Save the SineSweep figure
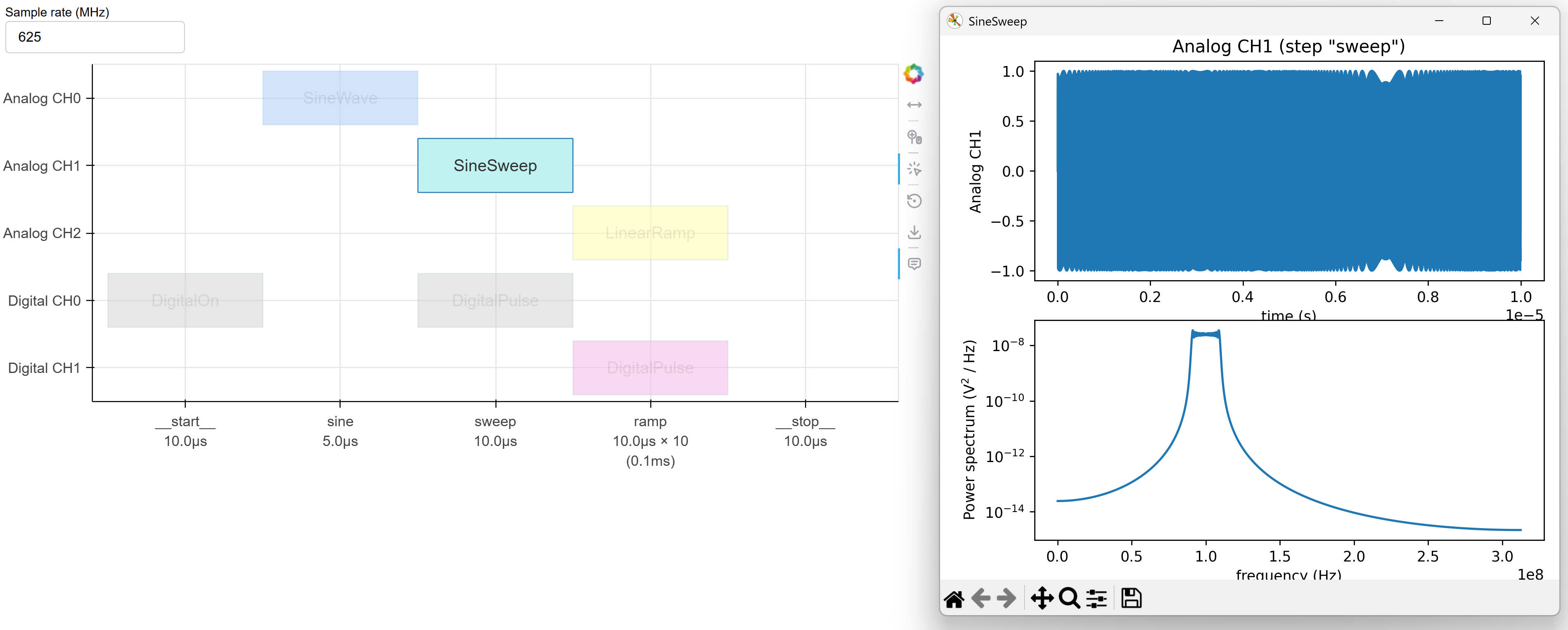Viewport: 1568px width, 630px height. [1132, 598]
